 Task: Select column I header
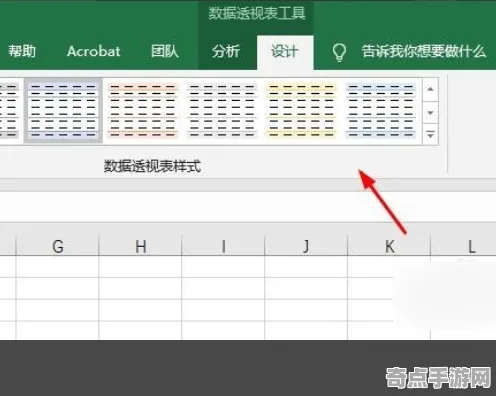(223, 247)
